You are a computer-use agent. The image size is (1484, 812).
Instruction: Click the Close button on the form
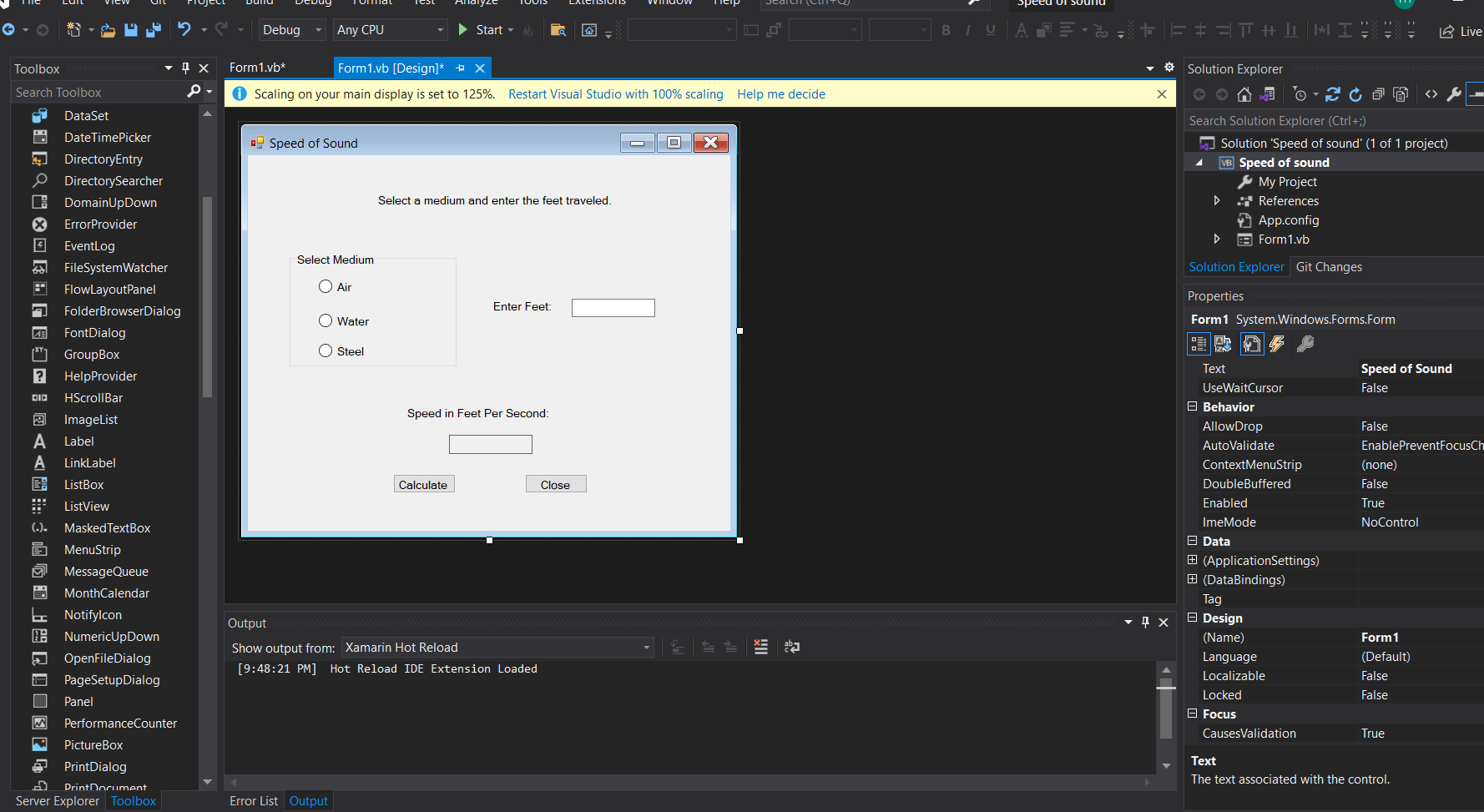click(556, 484)
